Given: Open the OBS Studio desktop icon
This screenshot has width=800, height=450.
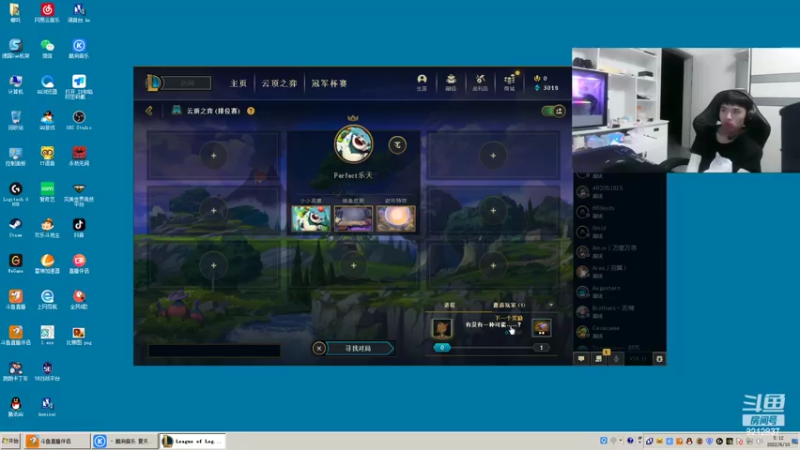Looking at the screenshot, I should coord(79,120).
